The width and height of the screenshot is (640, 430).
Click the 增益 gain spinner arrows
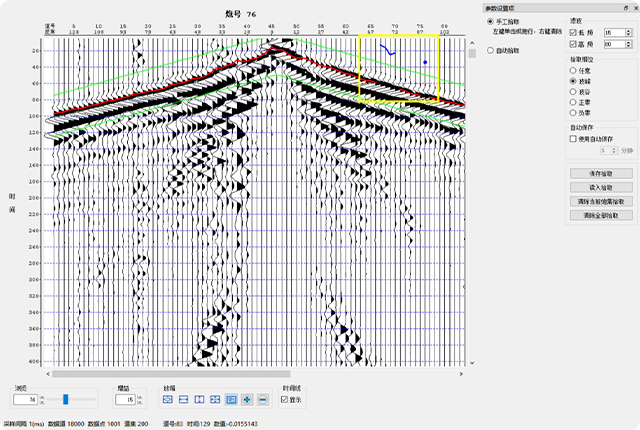pyautogui.click(x=138, y=399)
